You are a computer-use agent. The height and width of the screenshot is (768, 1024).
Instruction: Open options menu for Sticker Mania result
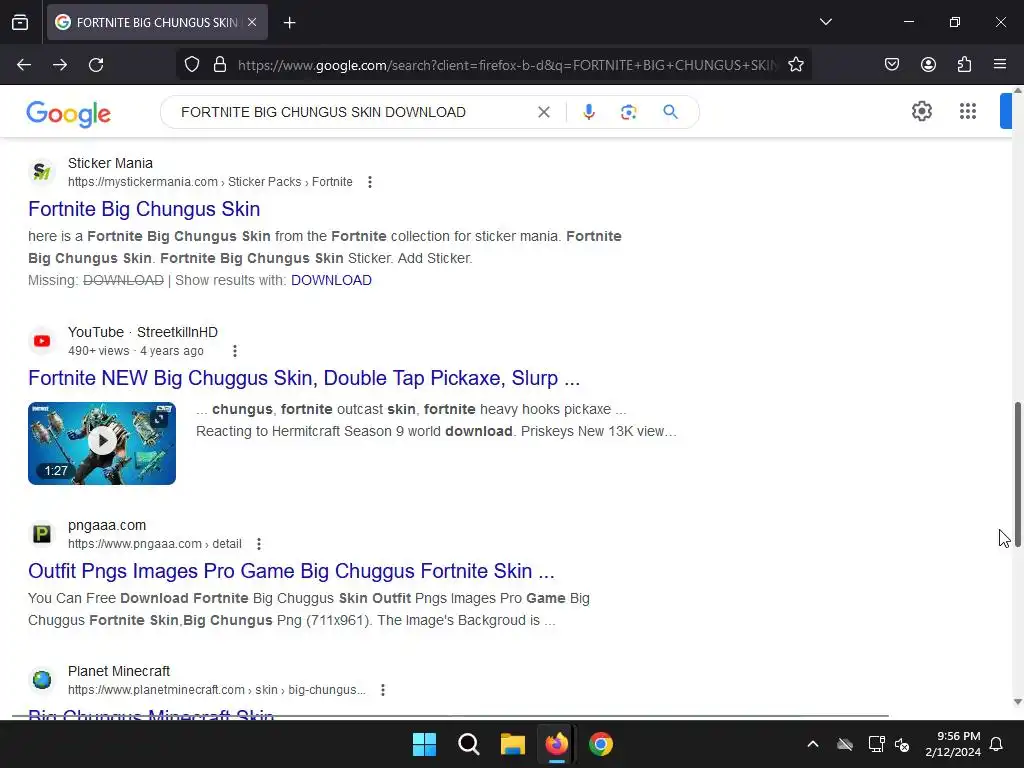pos(370,182)
